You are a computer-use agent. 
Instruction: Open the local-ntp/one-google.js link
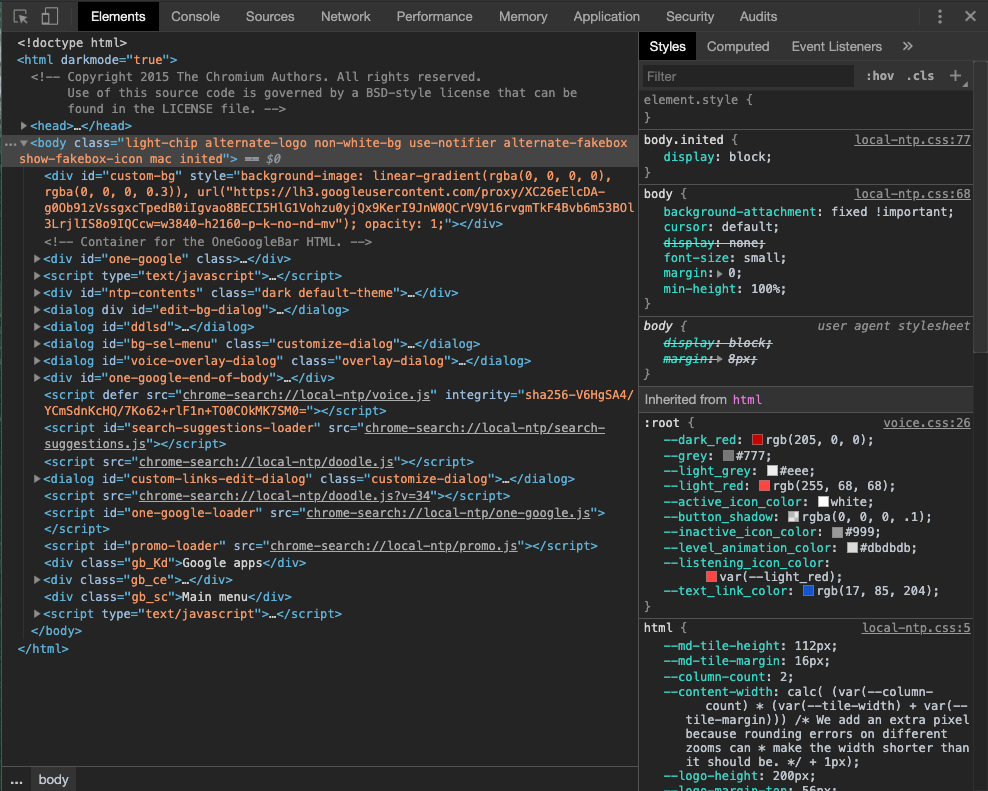(449, 513)
